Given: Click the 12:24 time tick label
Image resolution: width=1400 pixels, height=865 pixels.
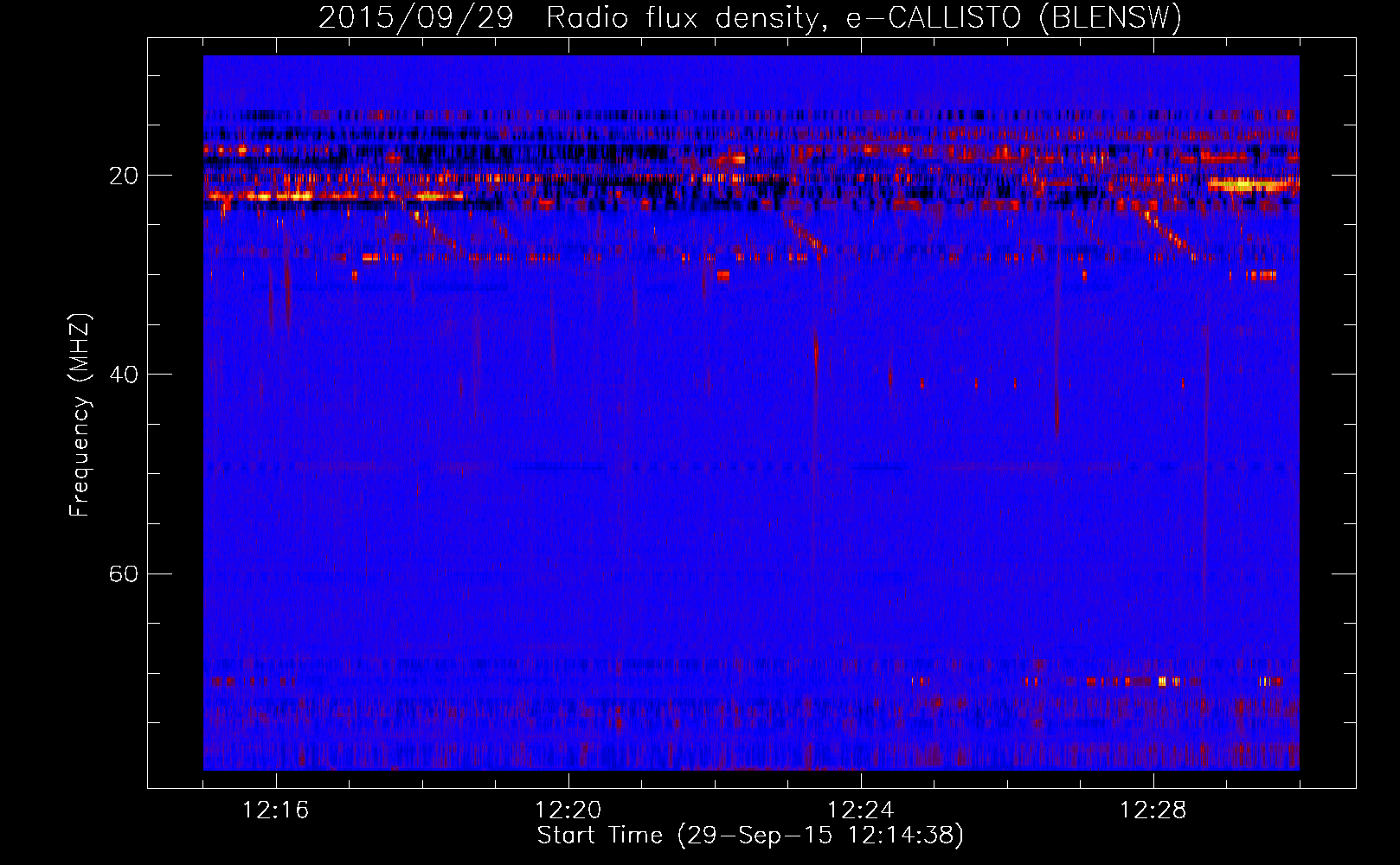Looking at the screenshot, I should [861, 811].
